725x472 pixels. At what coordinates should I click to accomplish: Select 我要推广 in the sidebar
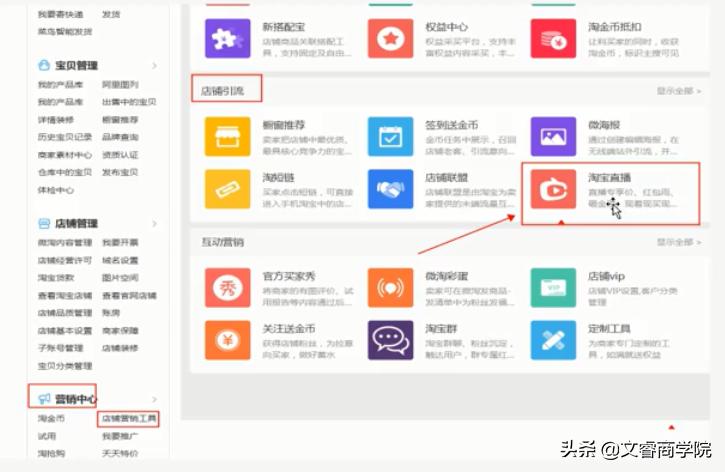coord(120,436)
